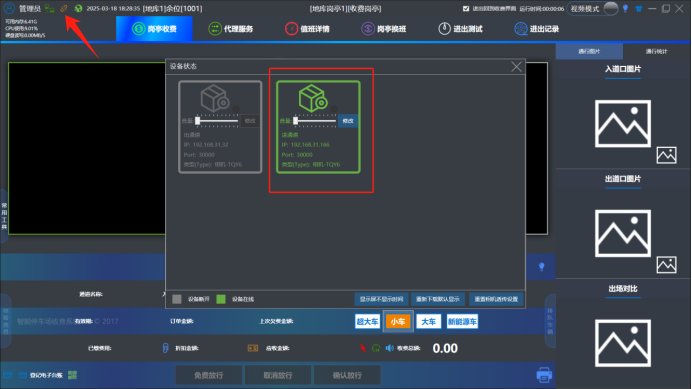Click the small image icon under 出道口图片
The height and width of the screenshot is (389, 692).
(666, 265)
